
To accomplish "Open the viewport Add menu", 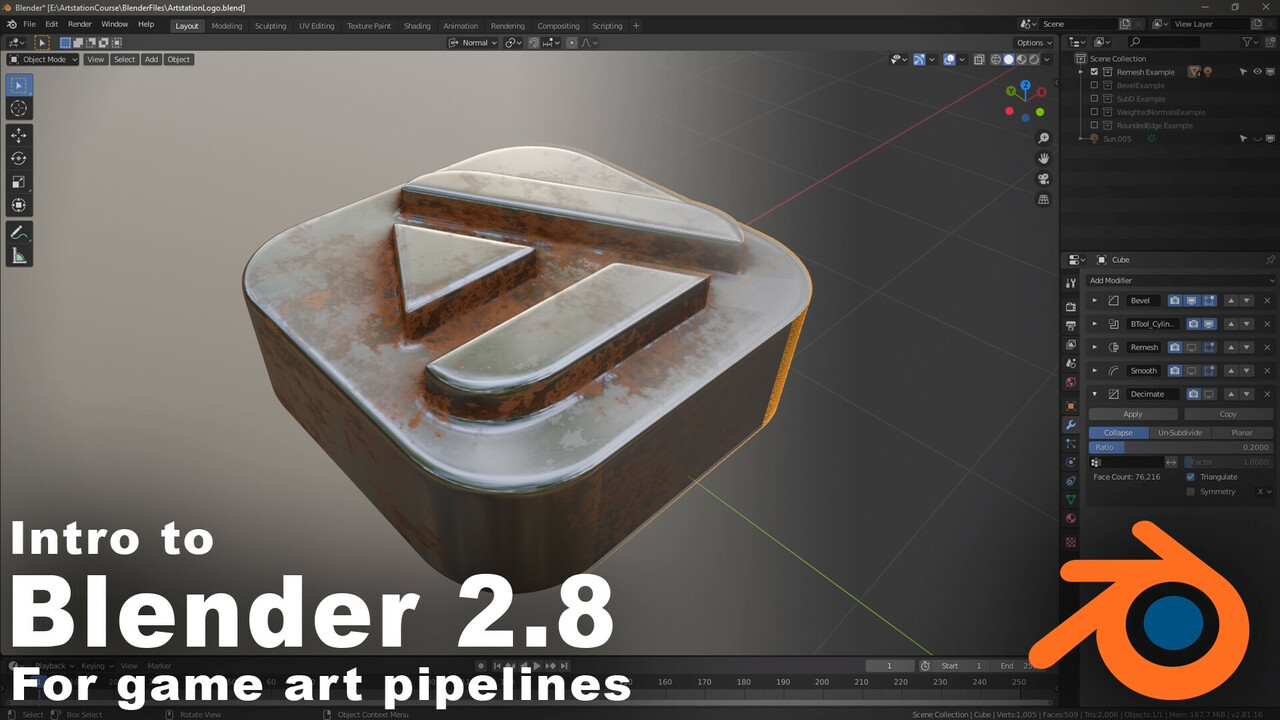I will [x=151, y=59].
